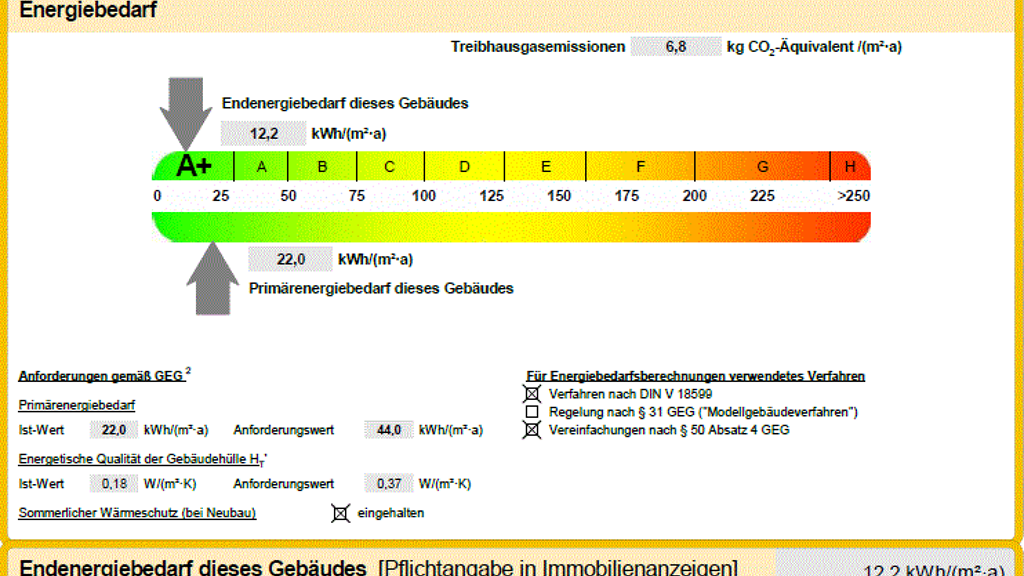Click the Treibhausgasemissionen value field 6,8
The width and height of the screenshot is (1024, 576).
point(675,47)
